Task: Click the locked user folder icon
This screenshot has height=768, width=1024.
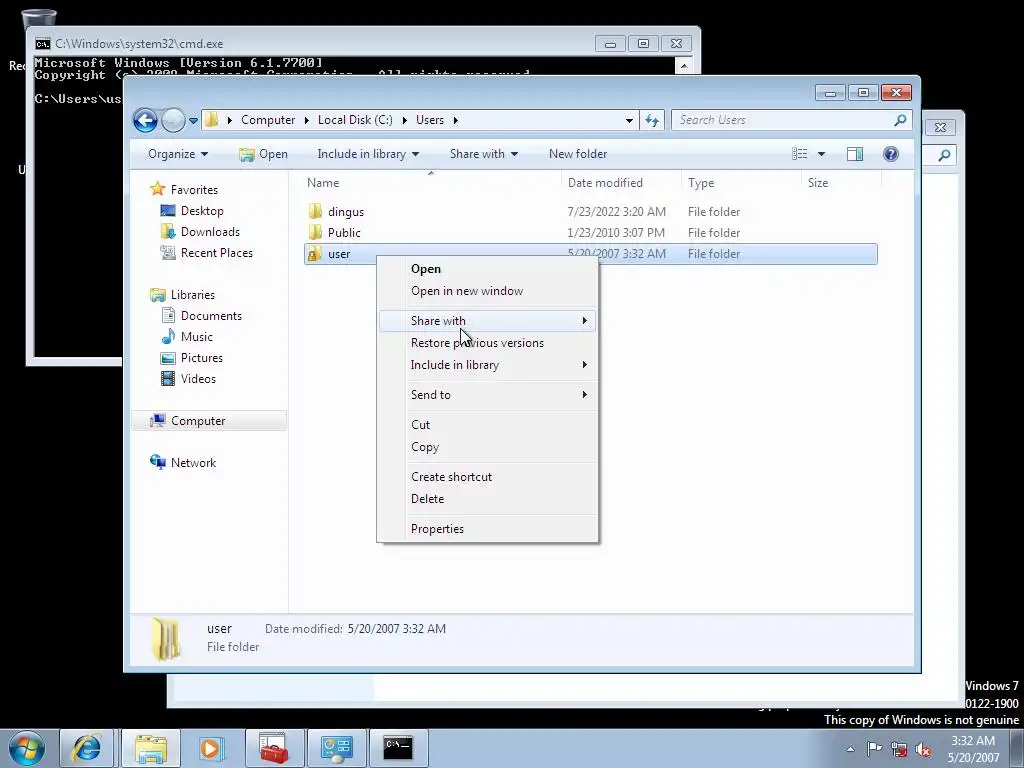Action: coord(315,254)
